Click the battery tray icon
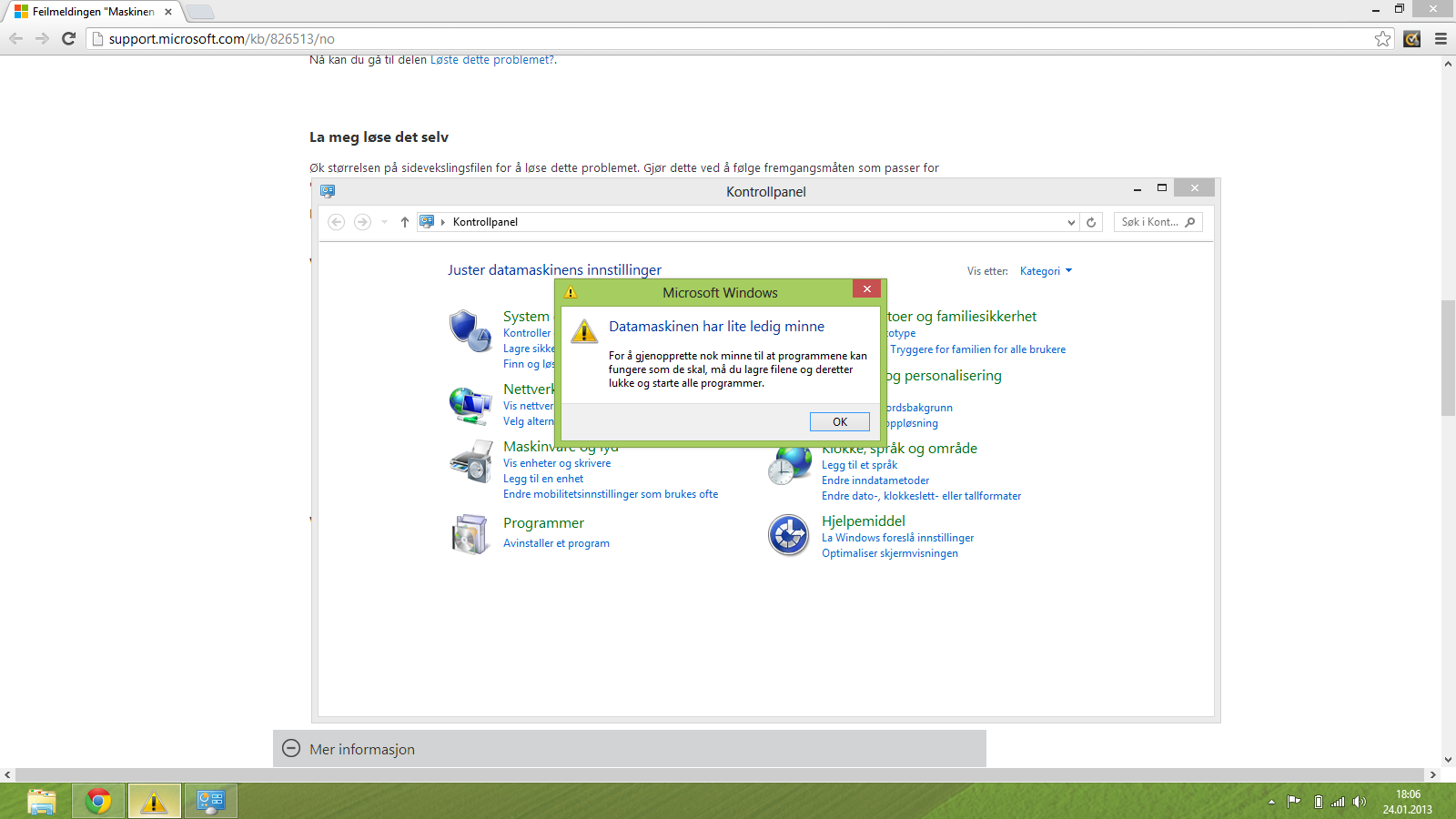1456x819 pixels. point(1318,802)
